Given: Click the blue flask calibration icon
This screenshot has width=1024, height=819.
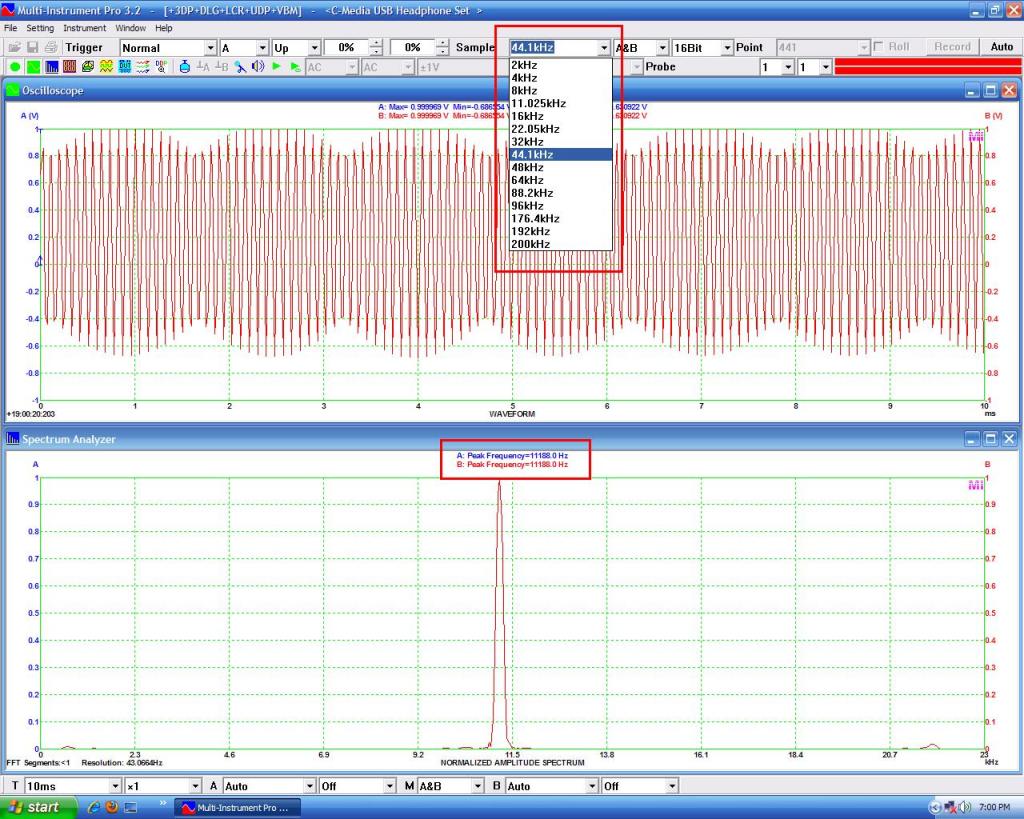Looking at the screenshot, I should tap(184, 67).
